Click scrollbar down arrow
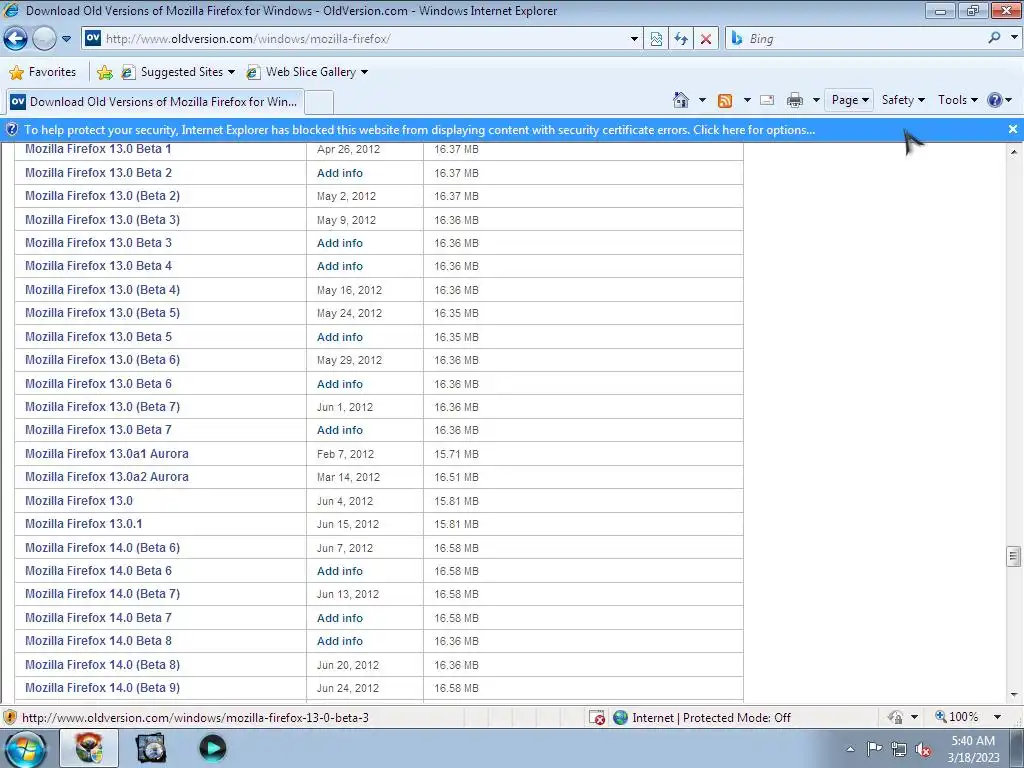 (1013, 696)
